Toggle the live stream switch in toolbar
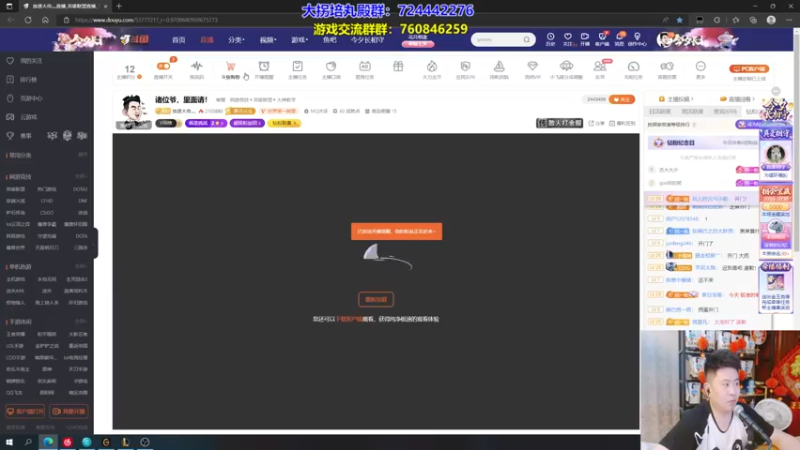Image resolution: width=800 pixels, height=450 pixels. point(163,66)
